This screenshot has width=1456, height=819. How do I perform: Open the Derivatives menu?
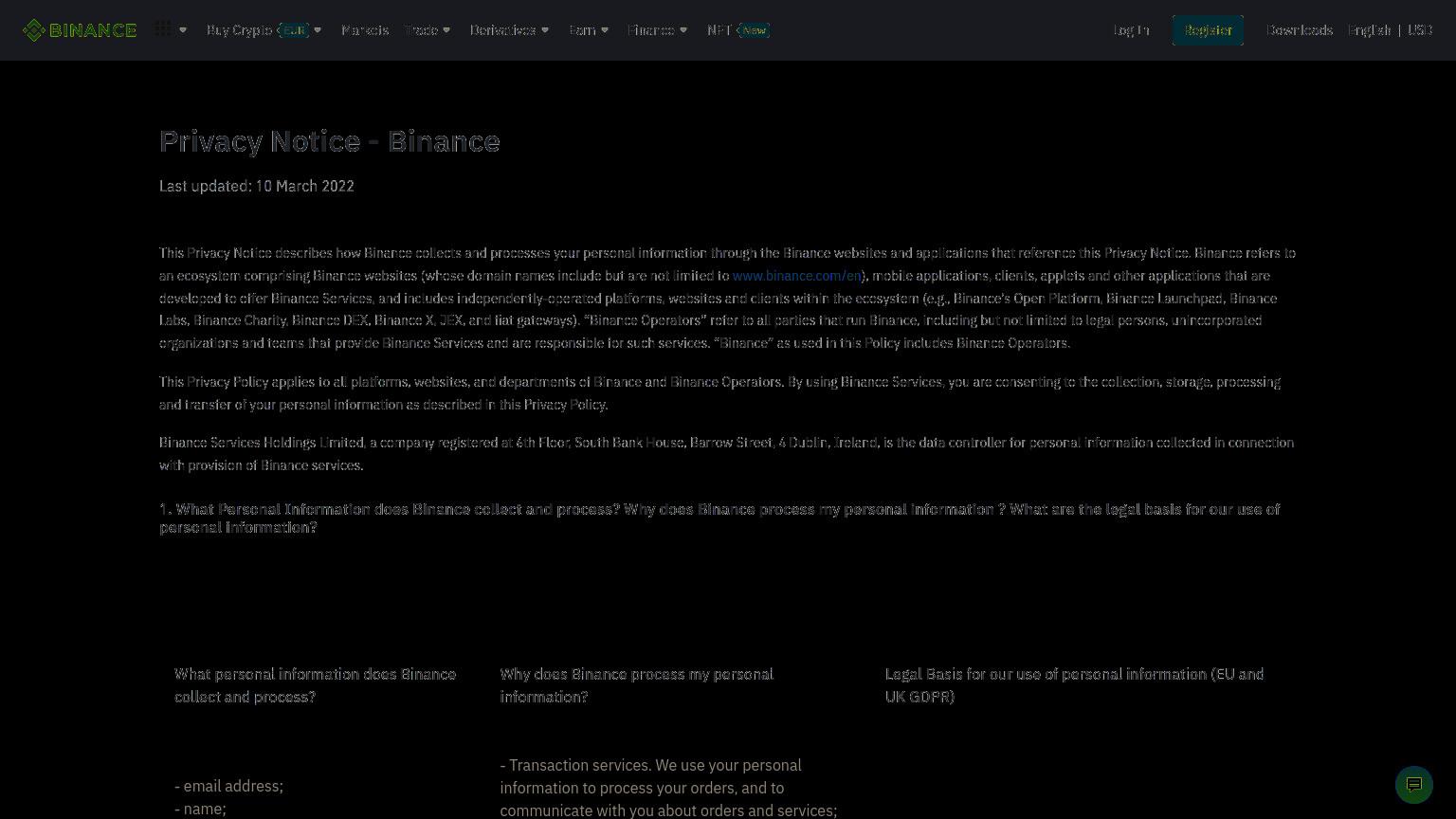(502, 30)
